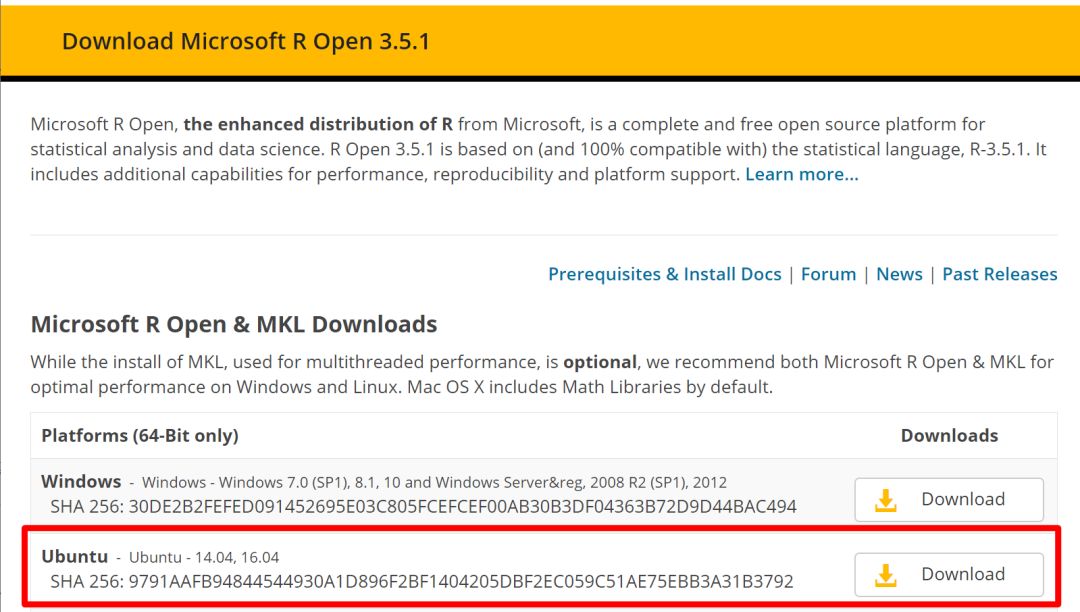Click the bold Ubuntu platform name

(x=76, y=556)
